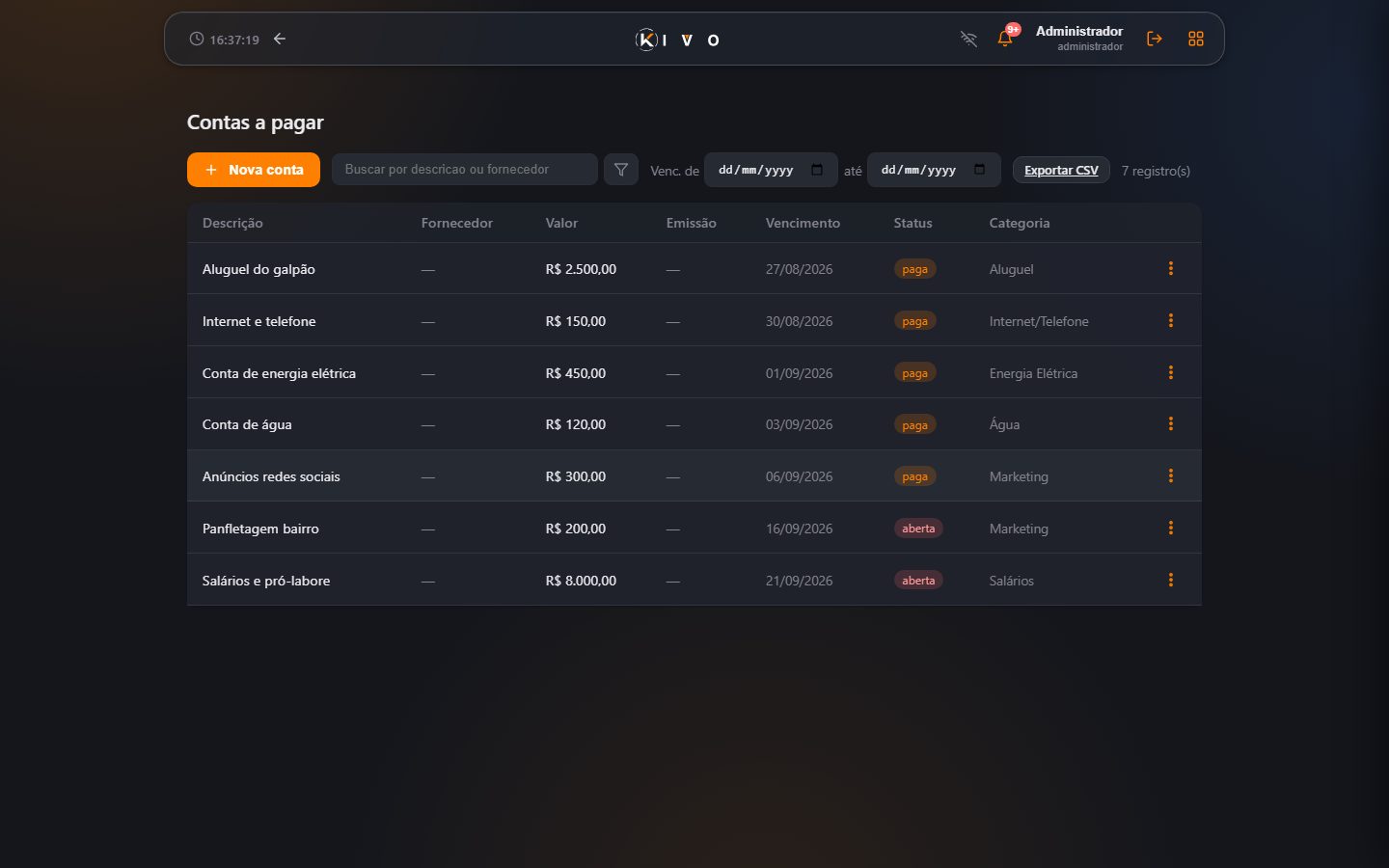Open the apps grid menu icon
1389x868 pixels.
(1196, 39)
